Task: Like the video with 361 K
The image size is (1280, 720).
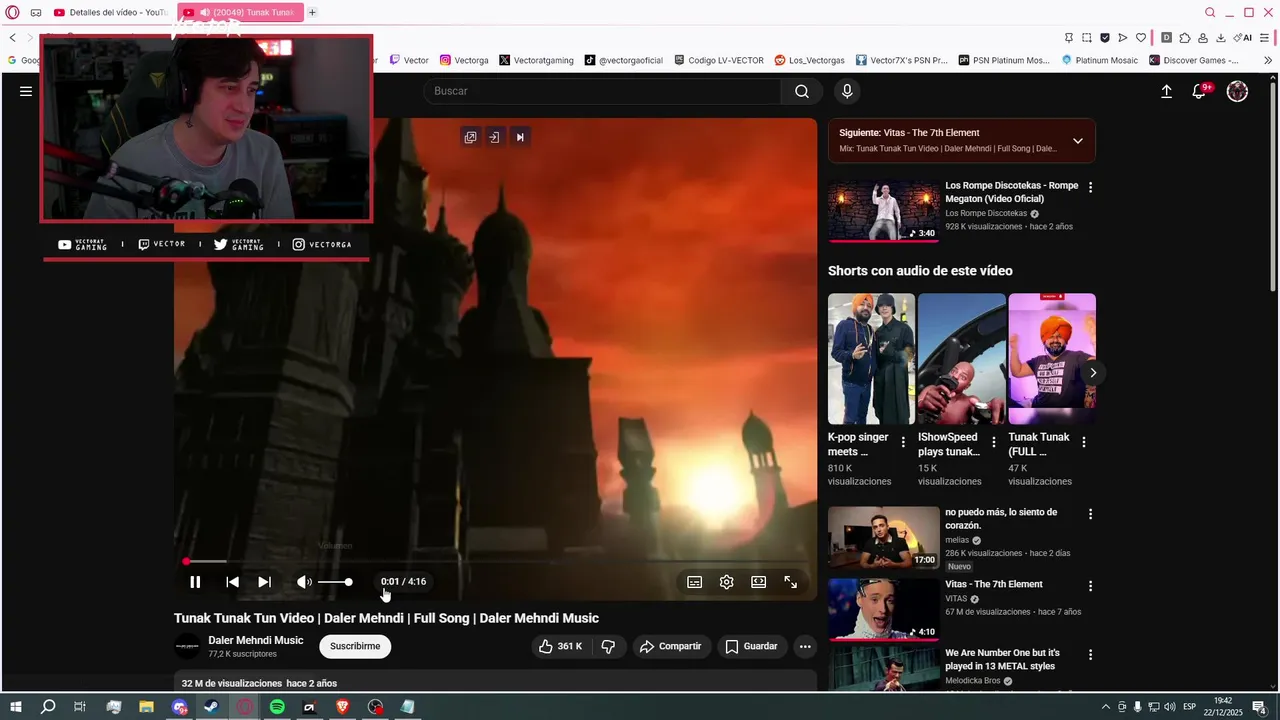Action: 560,646
